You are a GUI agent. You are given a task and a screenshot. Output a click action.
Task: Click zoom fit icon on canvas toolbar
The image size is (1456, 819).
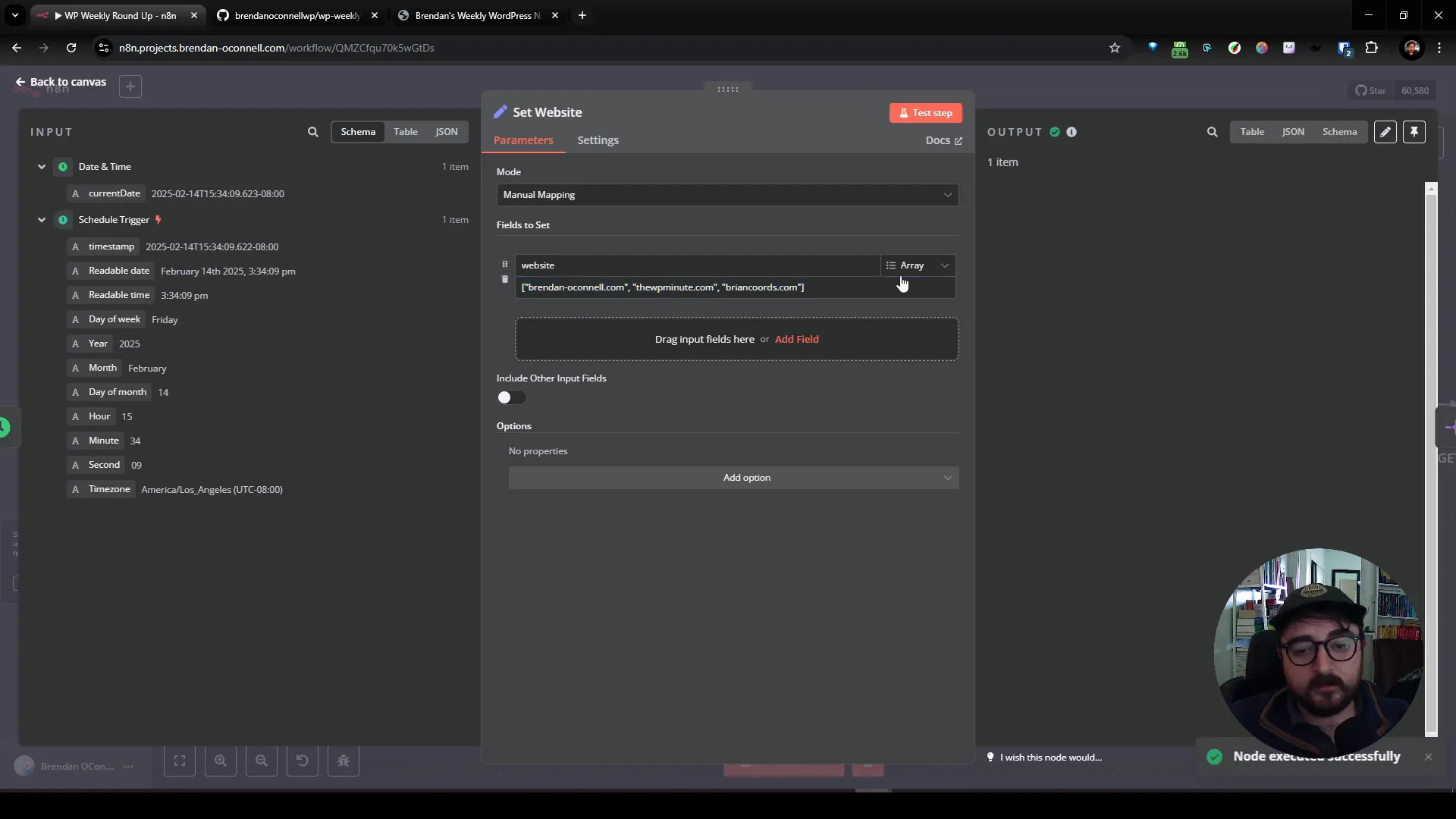click(x=180, y=760)
